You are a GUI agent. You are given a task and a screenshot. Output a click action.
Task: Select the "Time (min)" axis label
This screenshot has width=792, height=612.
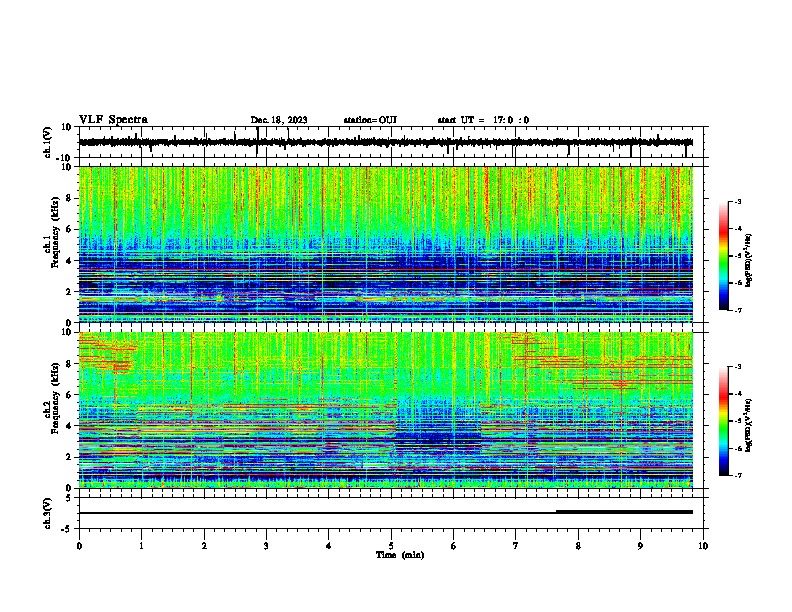[x=400, y=555]
